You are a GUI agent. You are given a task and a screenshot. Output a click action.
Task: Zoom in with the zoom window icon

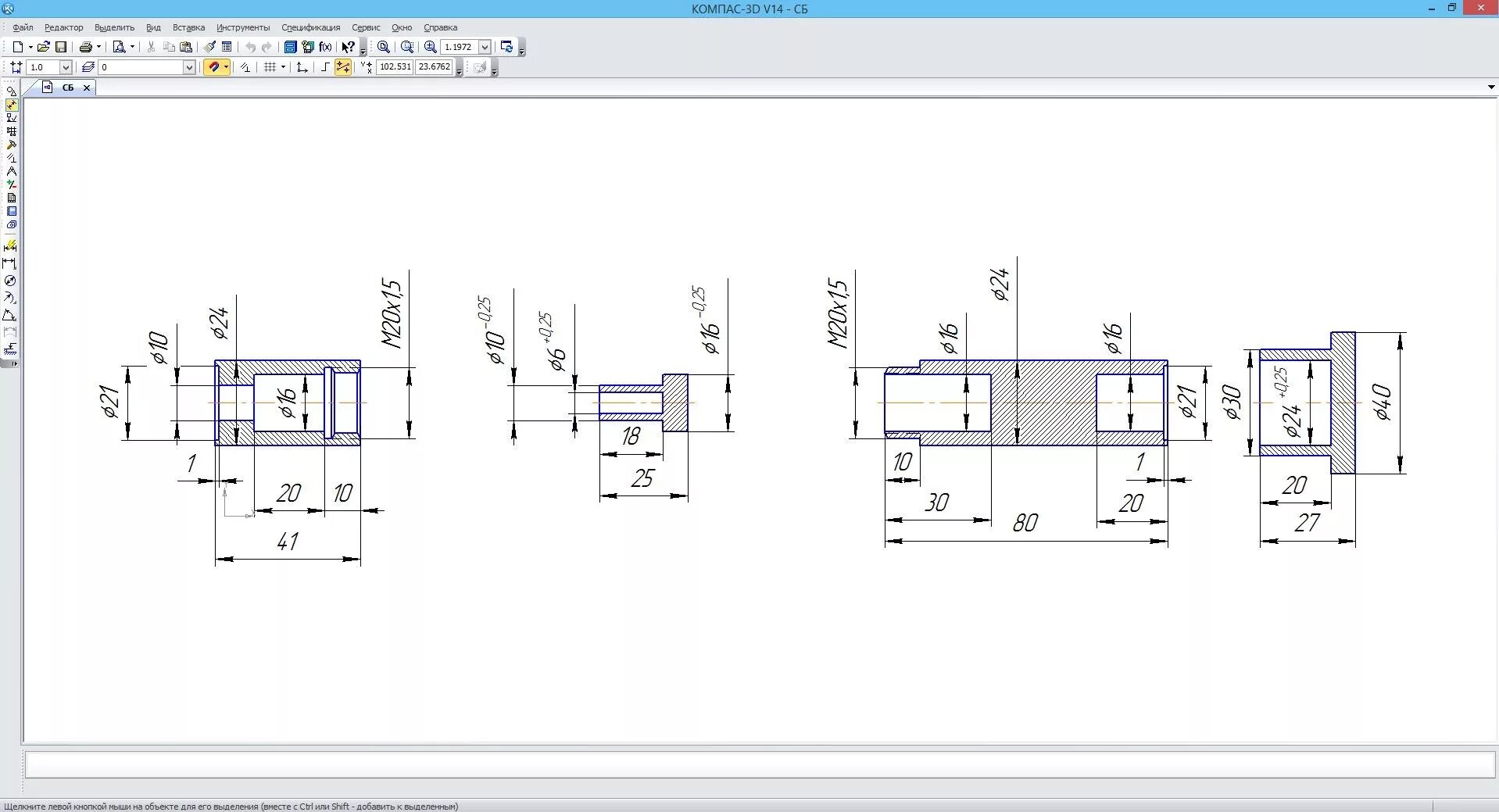click(384, 47)
